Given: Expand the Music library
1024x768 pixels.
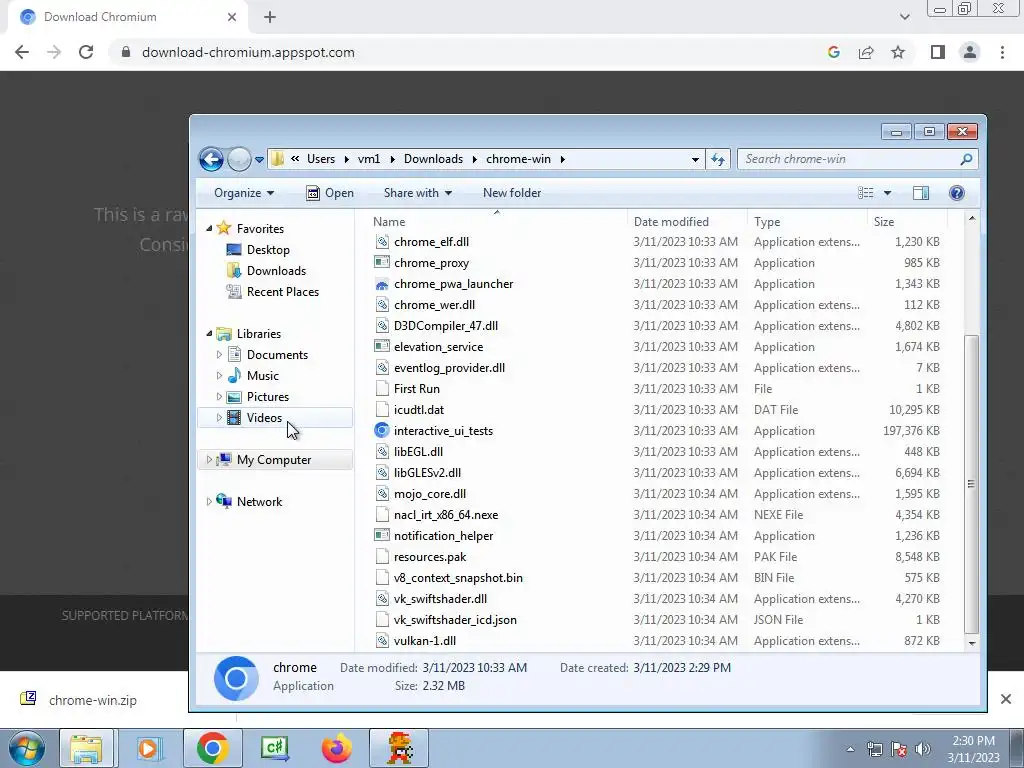Looking at the screenshot, I should (x=219, y=376).
